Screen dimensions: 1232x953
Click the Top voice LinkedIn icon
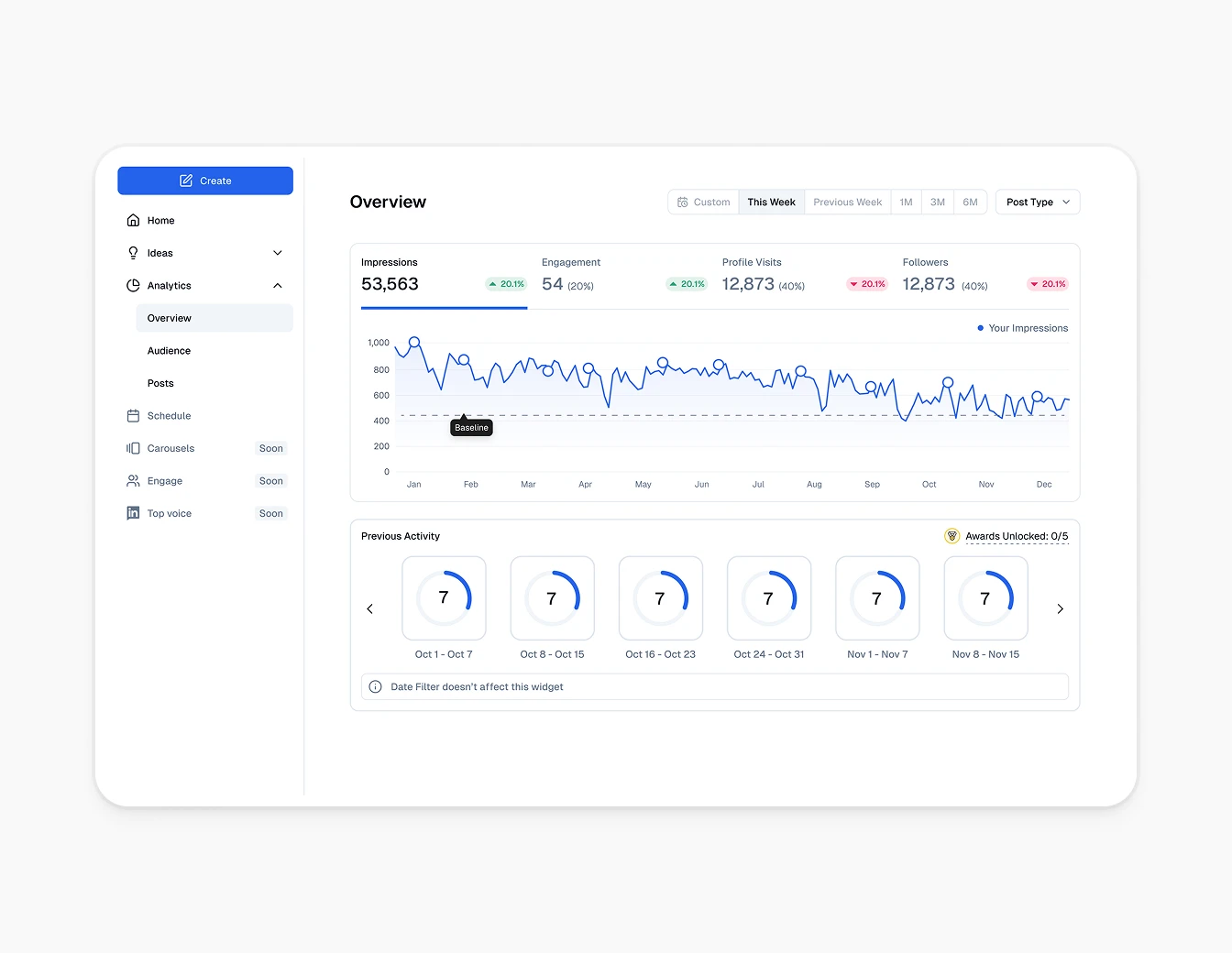pos(134,513)
